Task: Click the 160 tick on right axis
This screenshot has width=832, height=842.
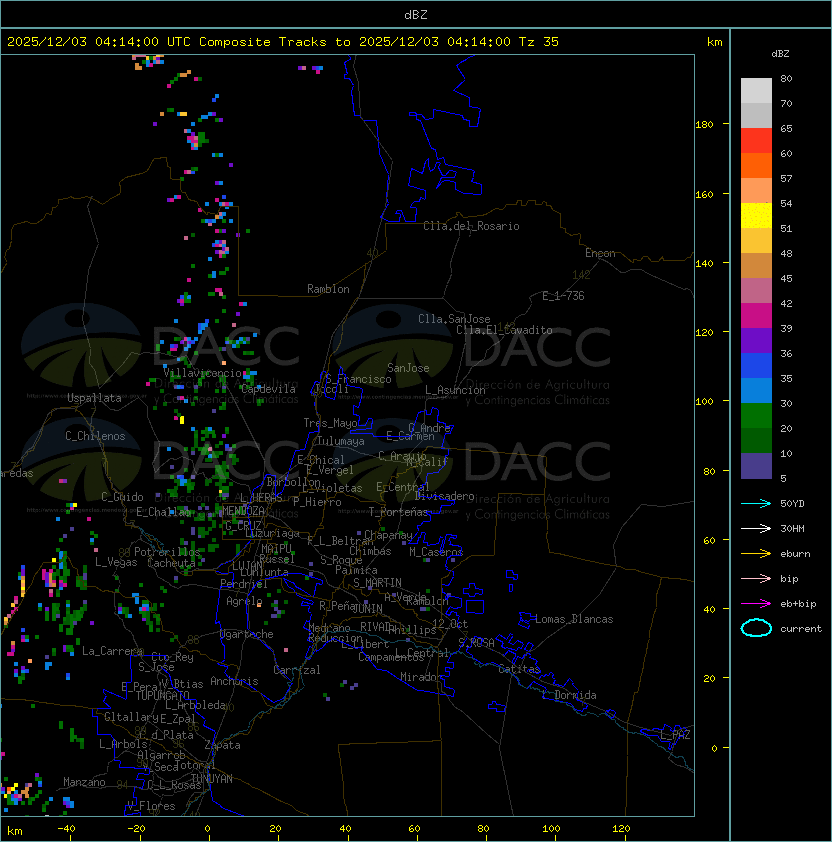Action: pos(704,194)
